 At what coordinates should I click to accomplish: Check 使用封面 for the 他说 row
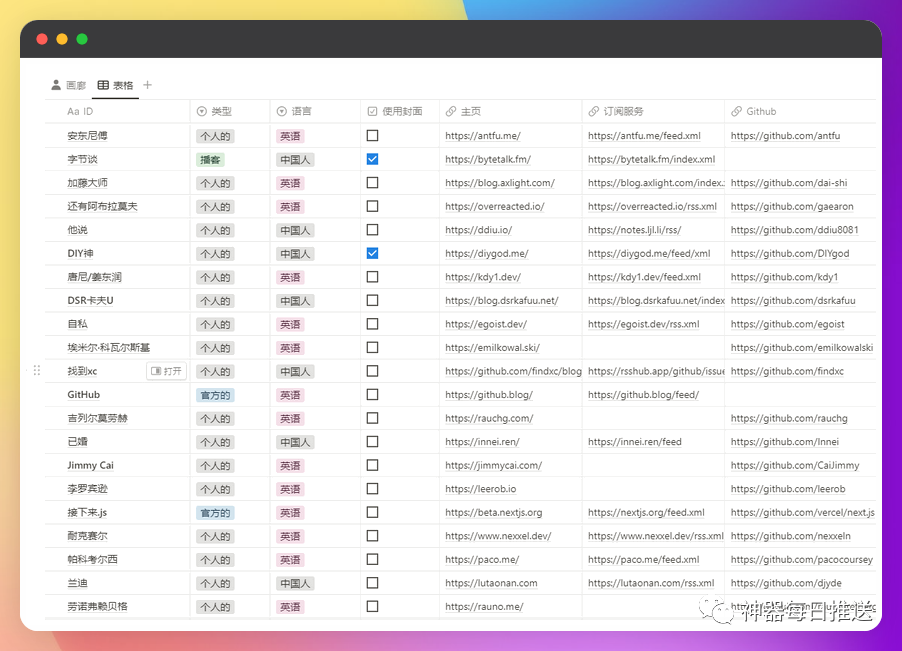coord(372,229)
